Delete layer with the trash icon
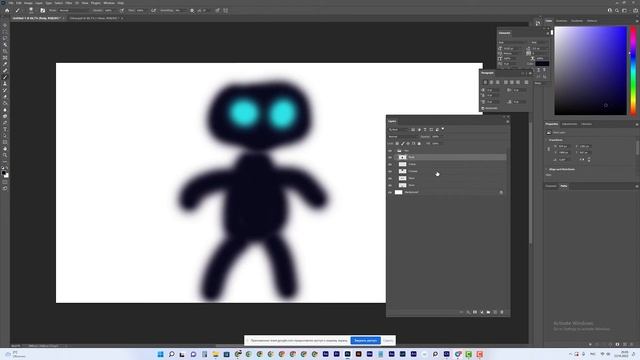This screenshot has width=640, height=360. (x=502, y=312)
